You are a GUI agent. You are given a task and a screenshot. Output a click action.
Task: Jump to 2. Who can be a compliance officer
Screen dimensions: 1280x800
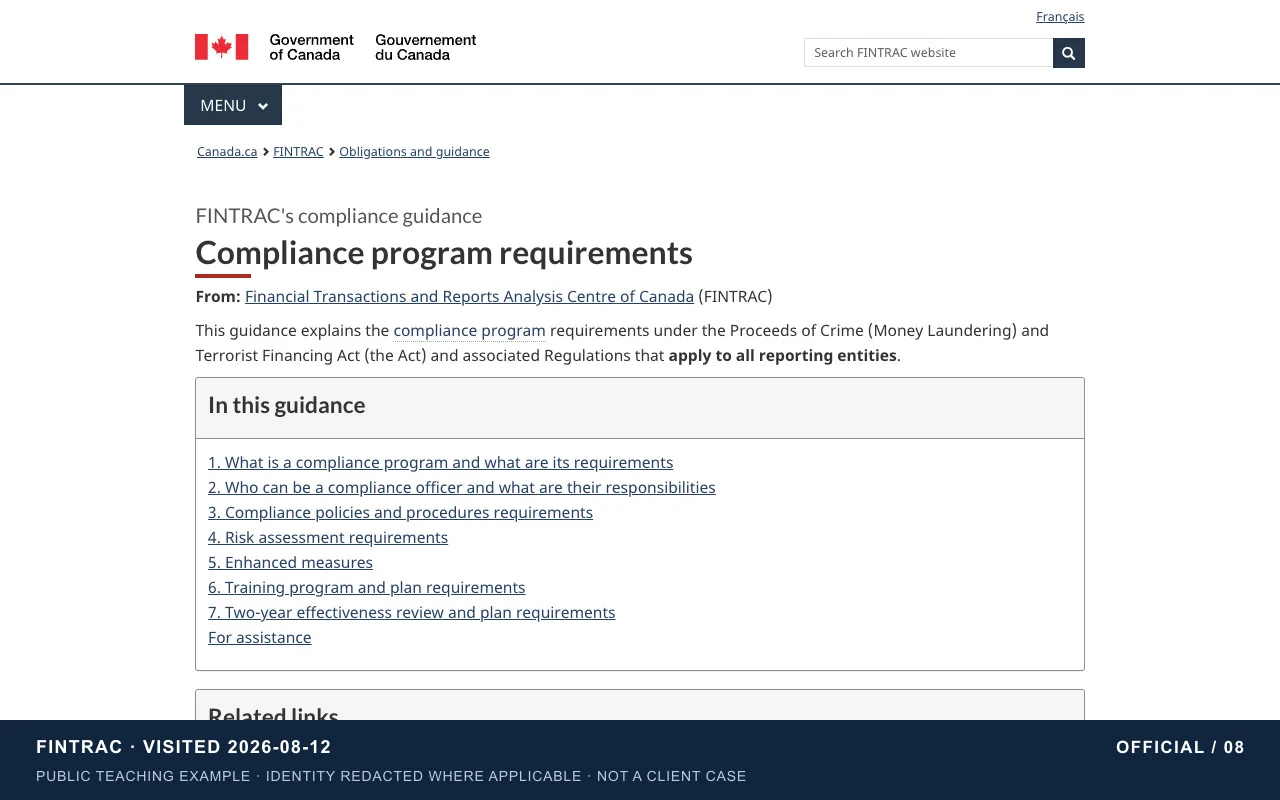click(x=462, y=487)
